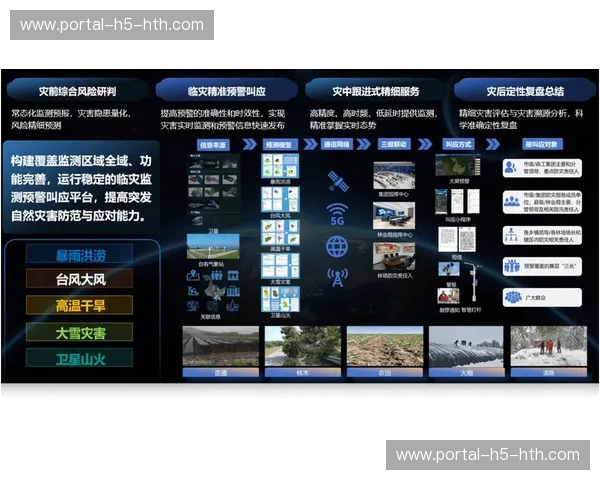Image resolution: width=600 pixels, height=480 pixels.
Task: Open the 道路 snowy road photo
Action: (x=549, y=346)
